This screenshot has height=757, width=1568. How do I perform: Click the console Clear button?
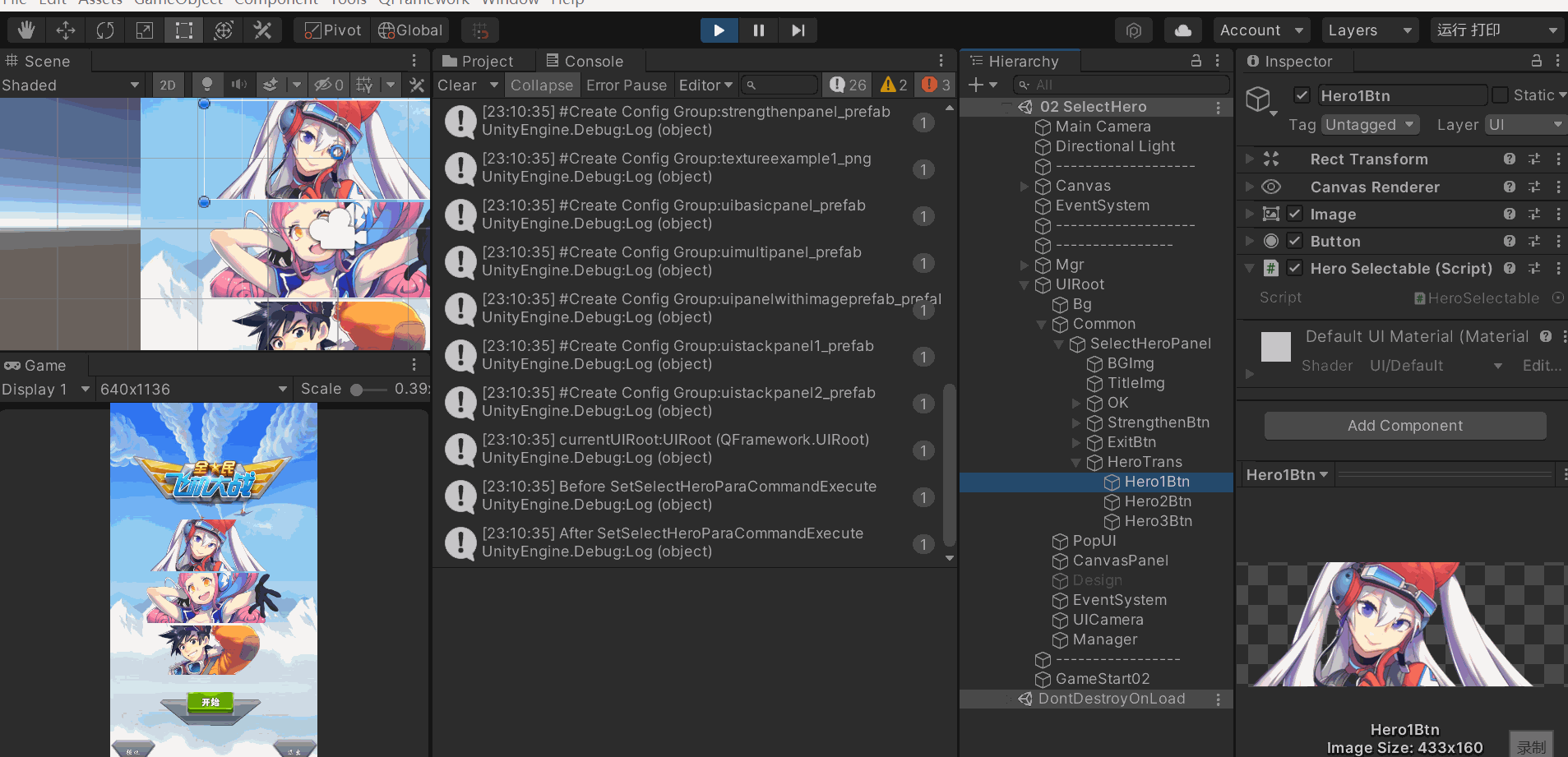coord(457,85)
